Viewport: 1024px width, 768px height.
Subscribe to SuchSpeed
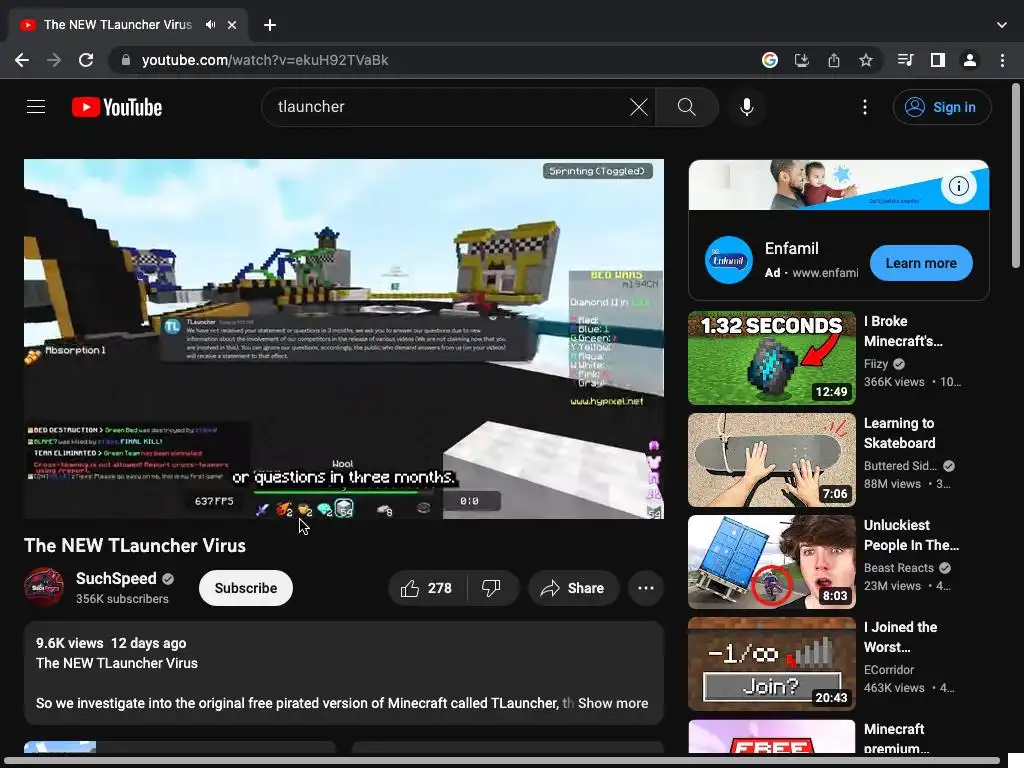[x=246, y=588]
